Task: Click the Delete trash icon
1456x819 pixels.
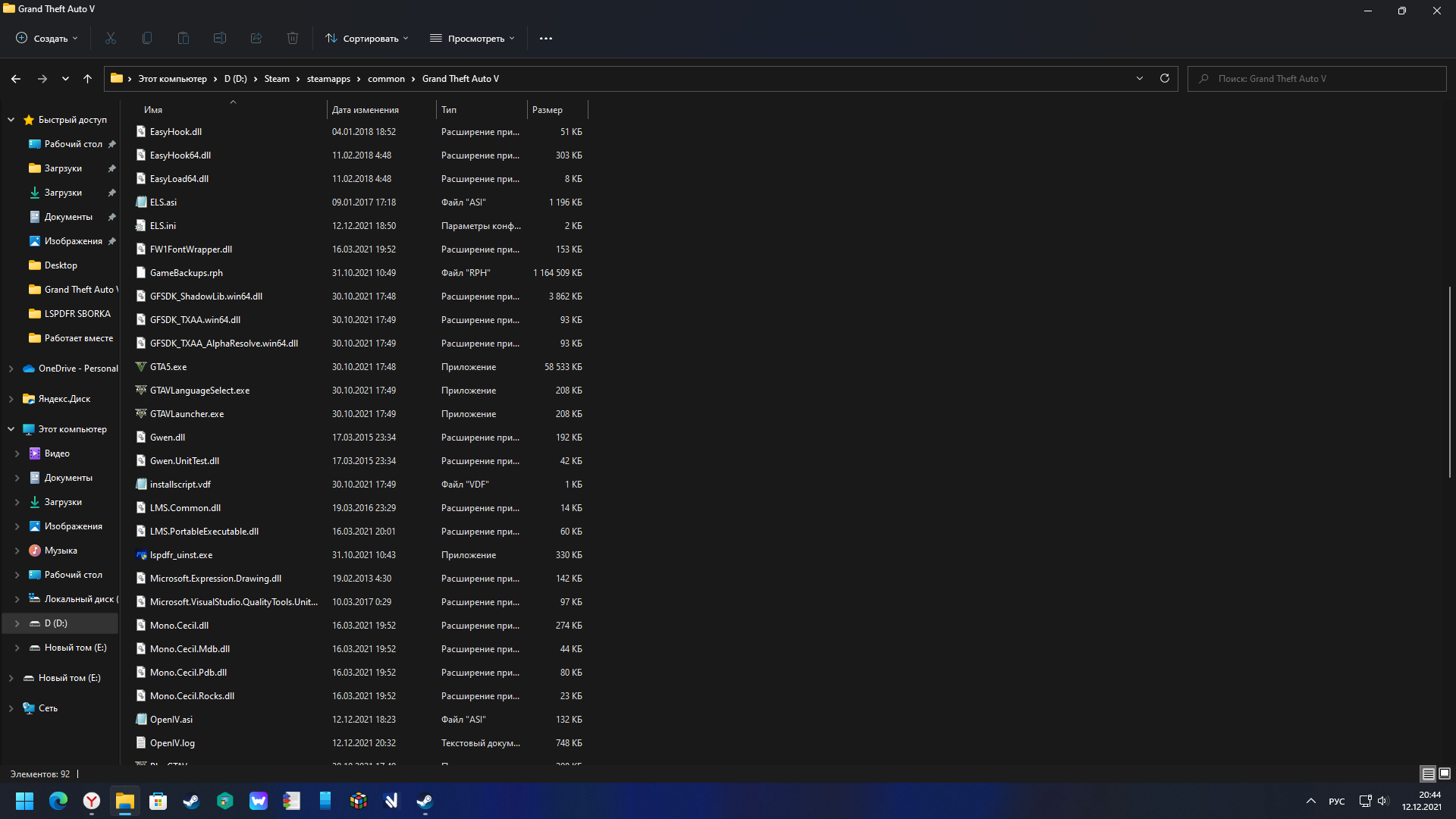Action: click(x=293, y=38)
